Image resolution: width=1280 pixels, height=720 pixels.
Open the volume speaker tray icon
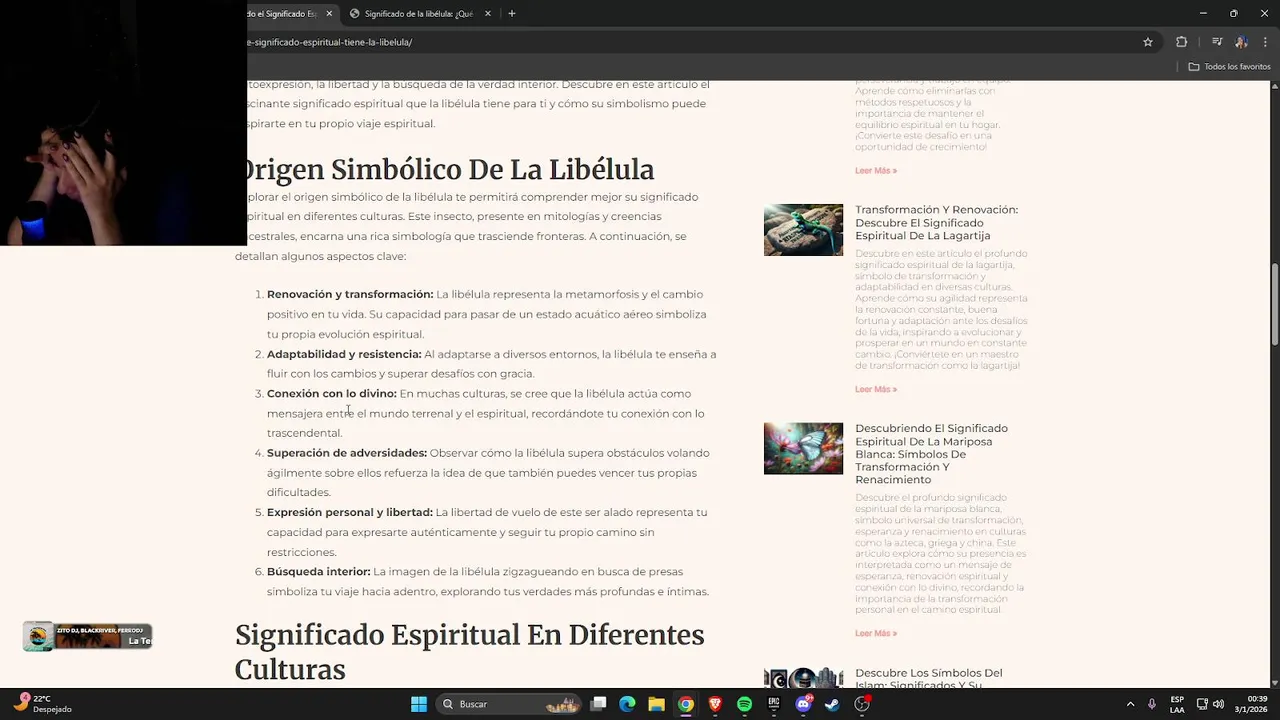1218,704
